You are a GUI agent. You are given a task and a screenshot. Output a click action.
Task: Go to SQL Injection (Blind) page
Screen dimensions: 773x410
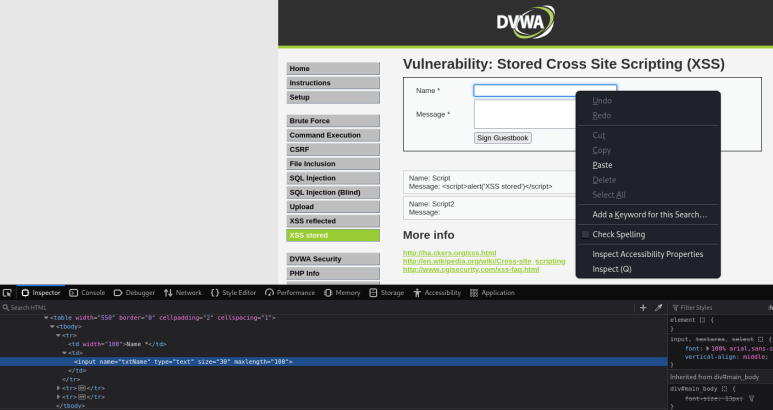(x=333, y=192)
